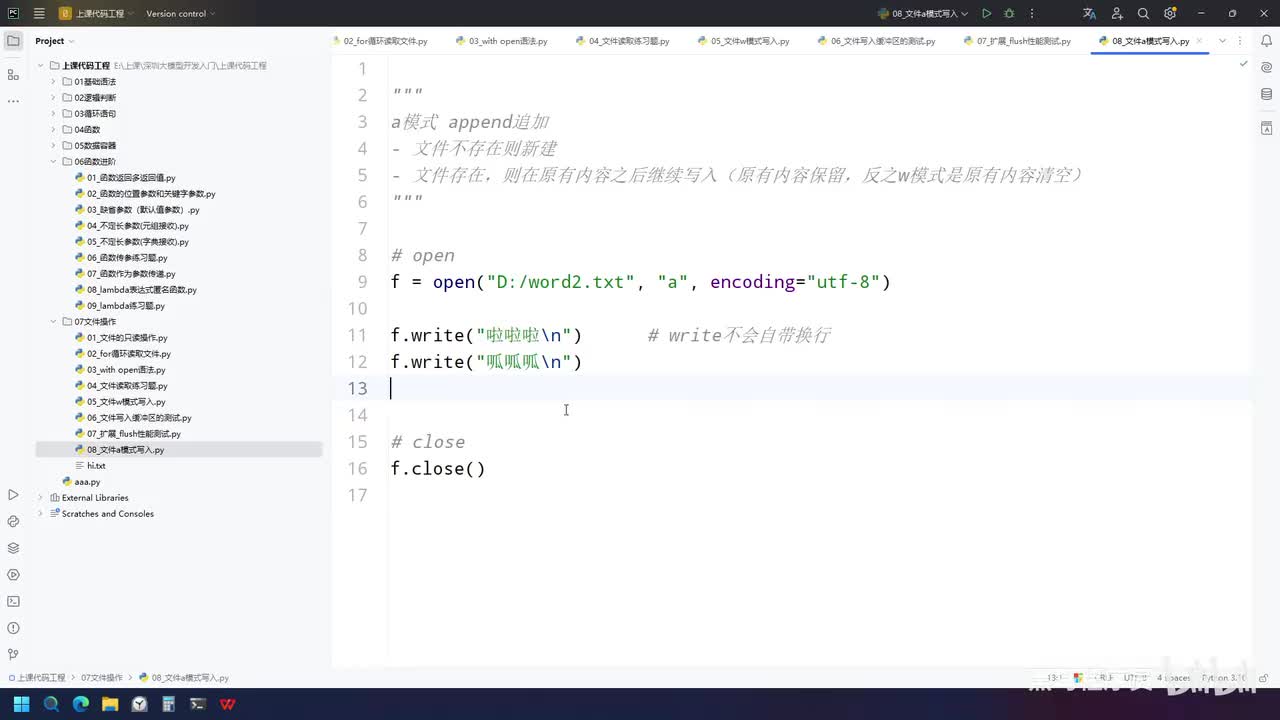The height and width of the screenshot is (720, 1280).
Task: Open the Project tool window icon
Action: 13,41
